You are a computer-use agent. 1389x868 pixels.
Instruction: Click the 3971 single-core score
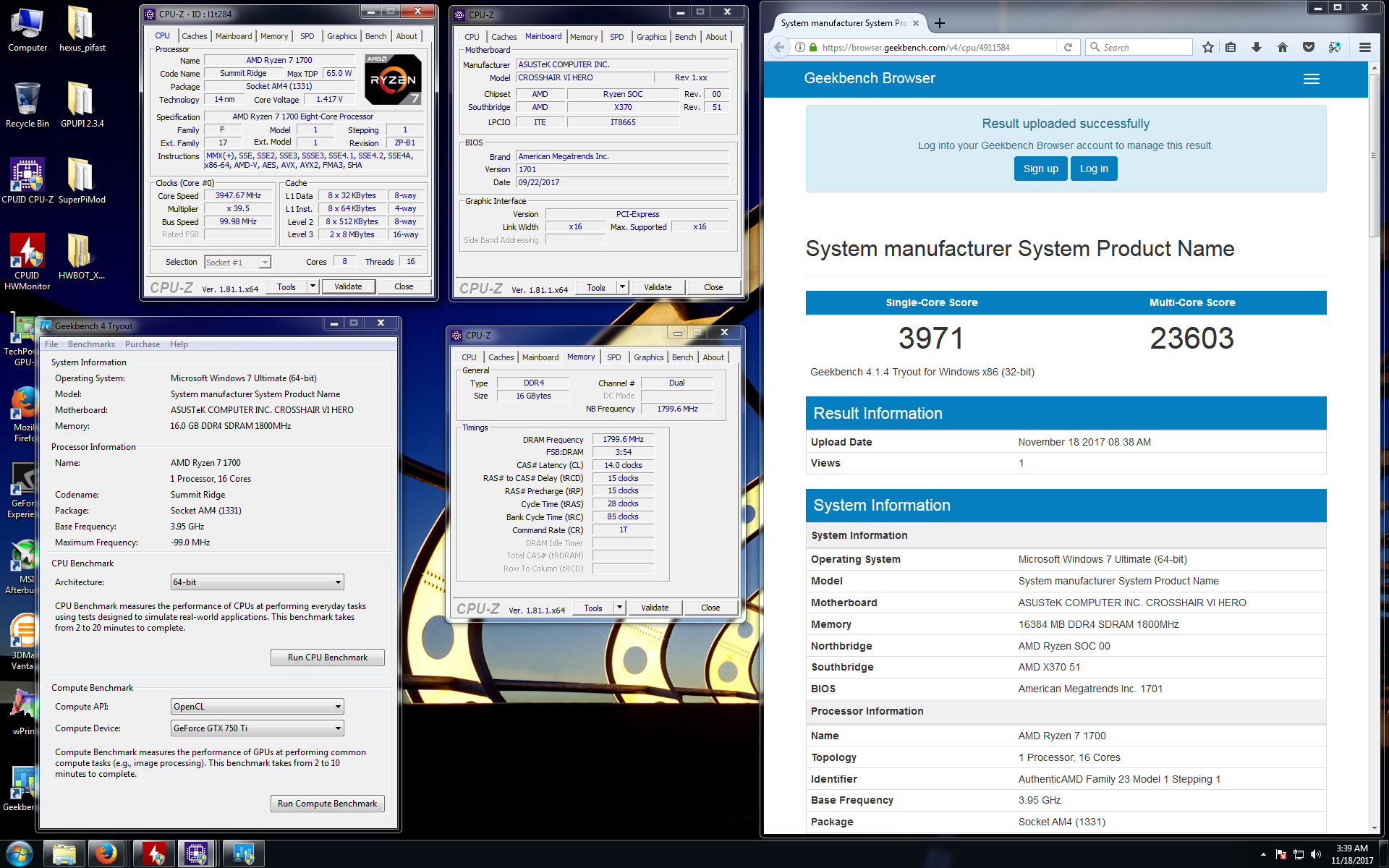pos(931,339)
